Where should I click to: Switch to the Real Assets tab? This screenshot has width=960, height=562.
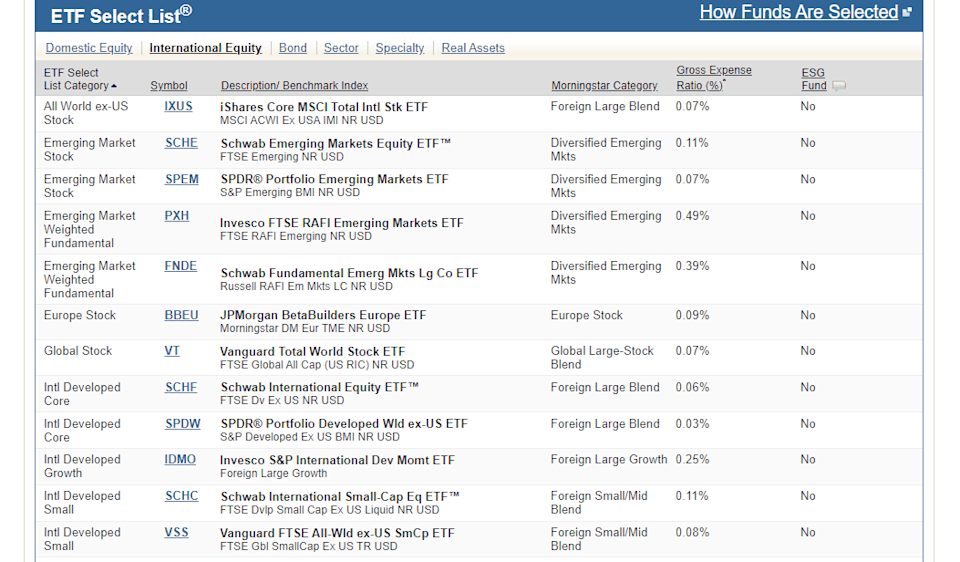coord(473,48)
